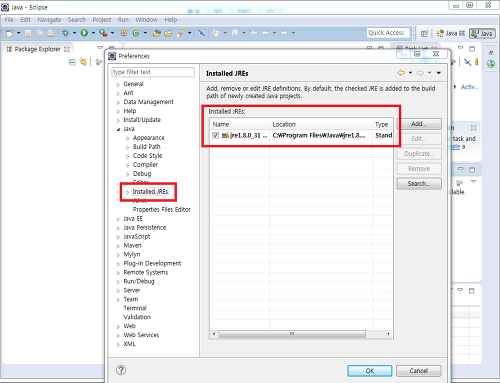This screenshot has width=500, height=383.
Task: Open the Debug configurations dropdown arrow
Action: (74, 33)
